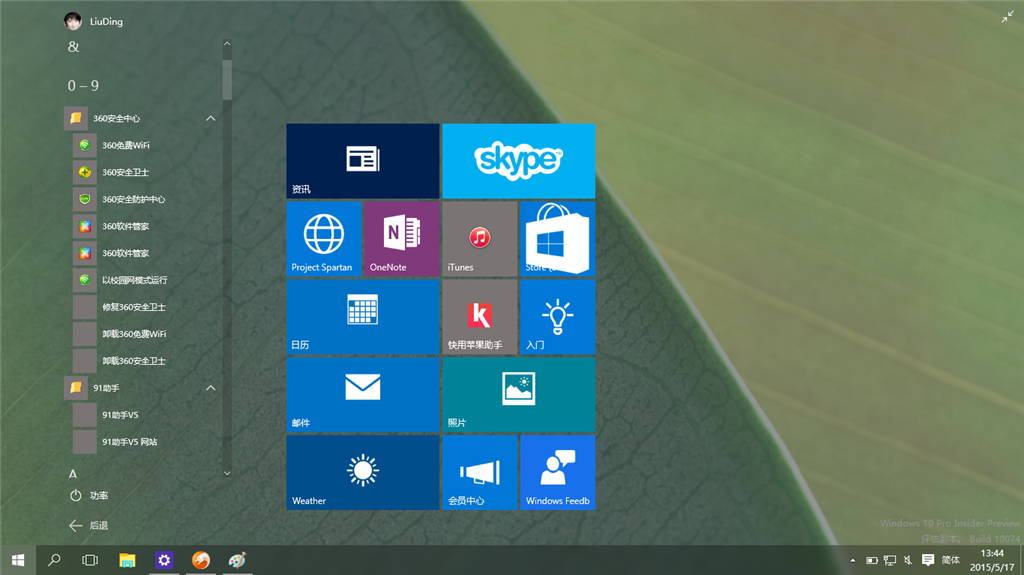Open Task View on taskbar
This screenshot has width=1024, height=575.
[x=90, y=560]
